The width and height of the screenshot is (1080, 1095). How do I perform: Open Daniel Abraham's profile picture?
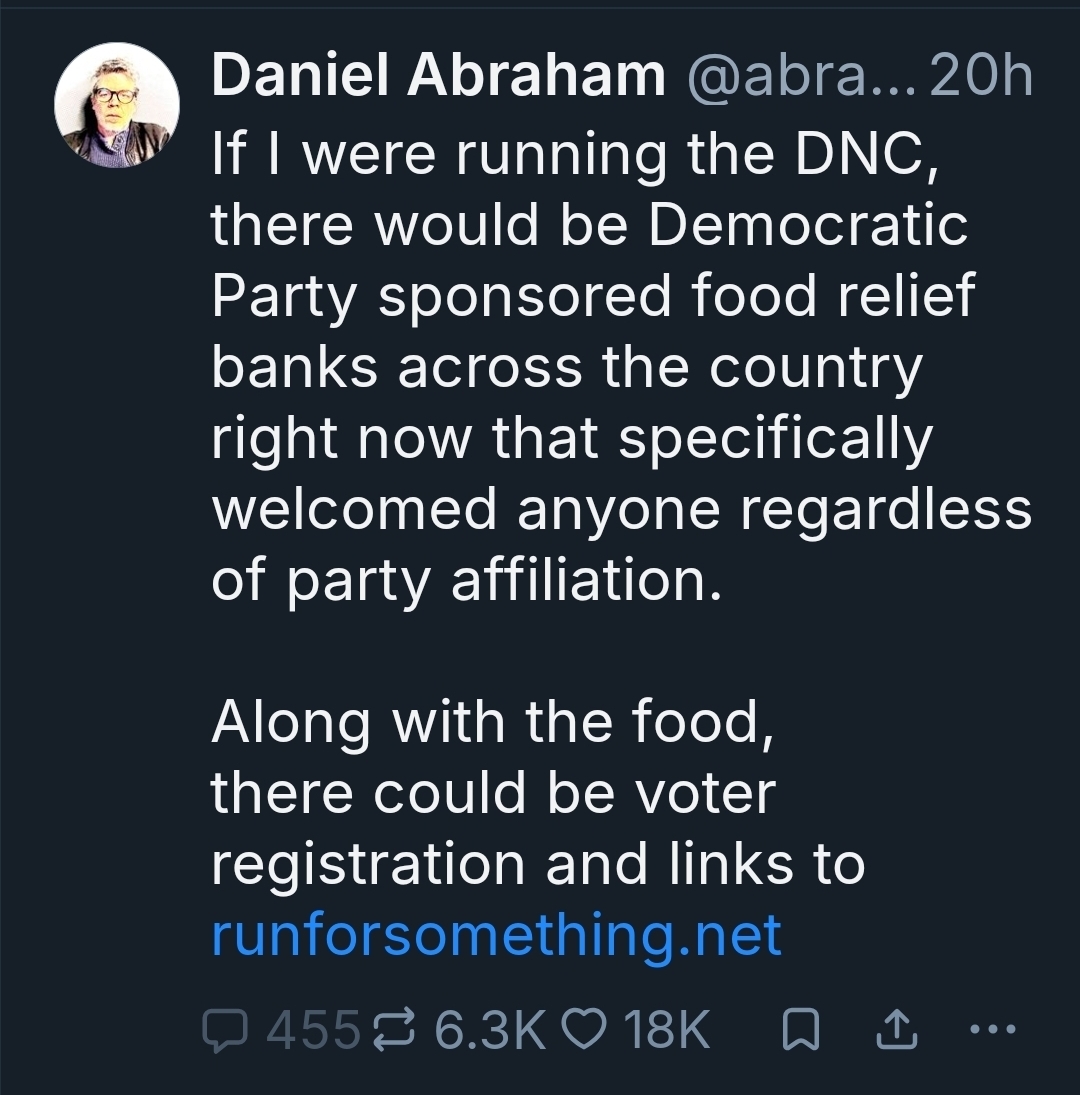[117, 105]
